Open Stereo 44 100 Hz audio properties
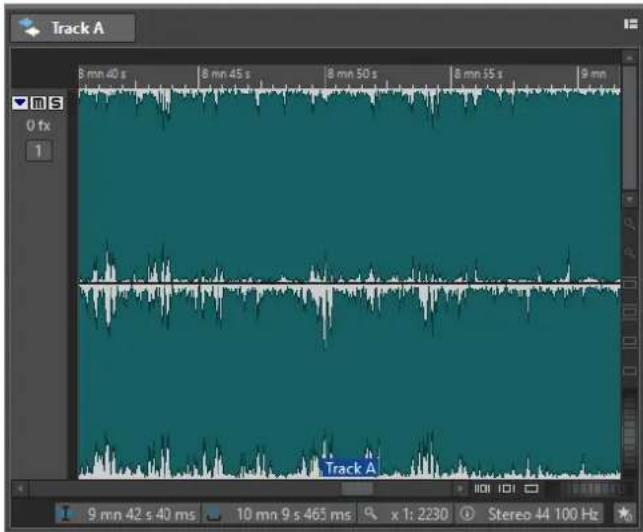643x532 pixels. pos(543,514)
